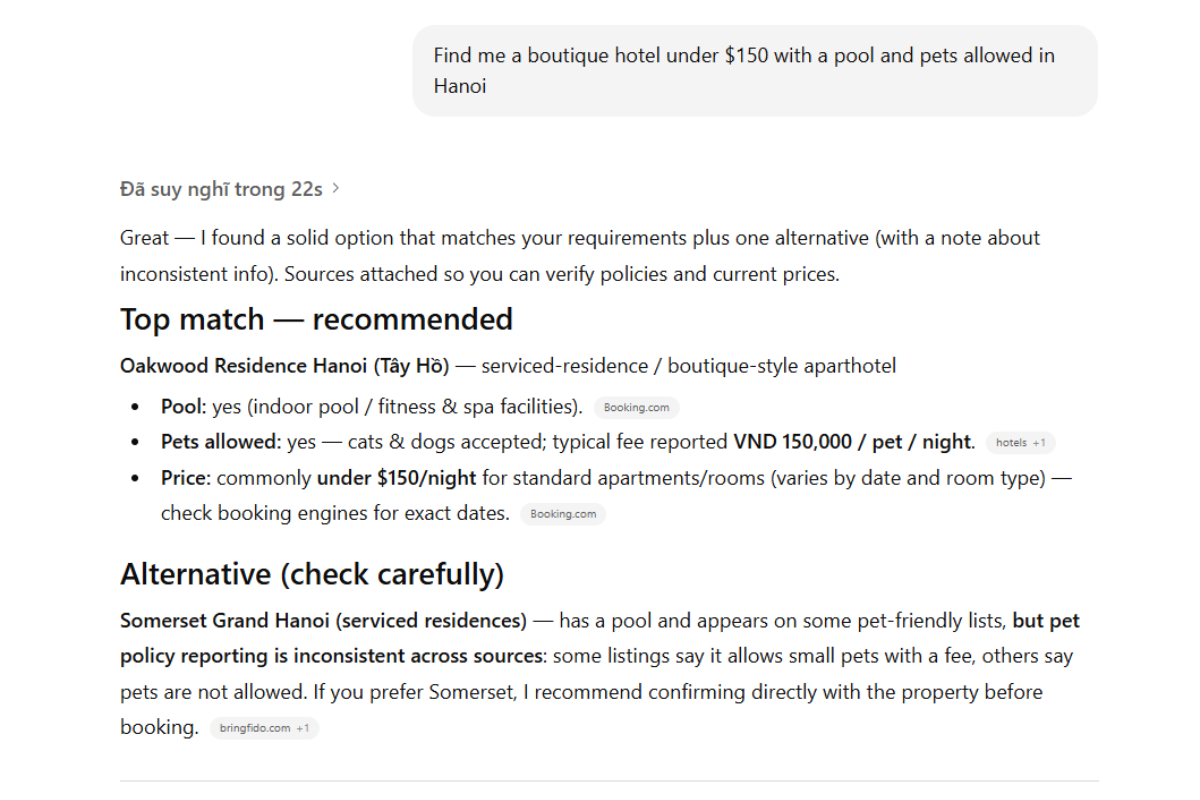
Task: Click the bringfido.com +1 source chip
Action: pyautogui.click(x=264, y=728)
